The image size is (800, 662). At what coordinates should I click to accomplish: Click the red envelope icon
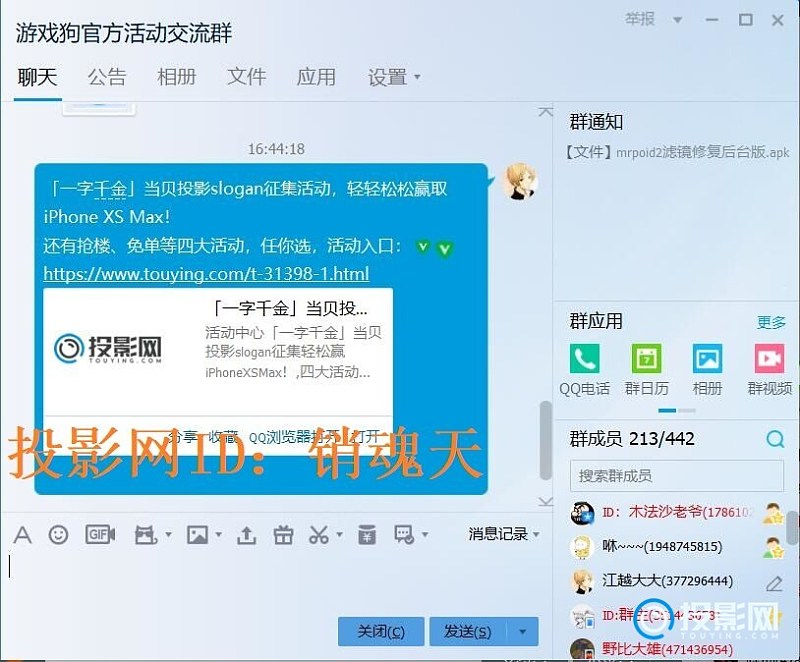pos(366,535)
